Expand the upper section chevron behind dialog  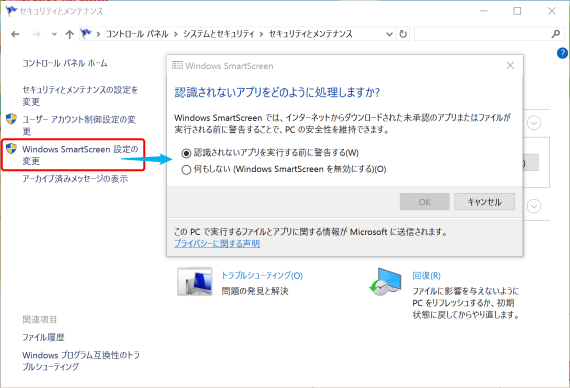(x=534, y=123)
